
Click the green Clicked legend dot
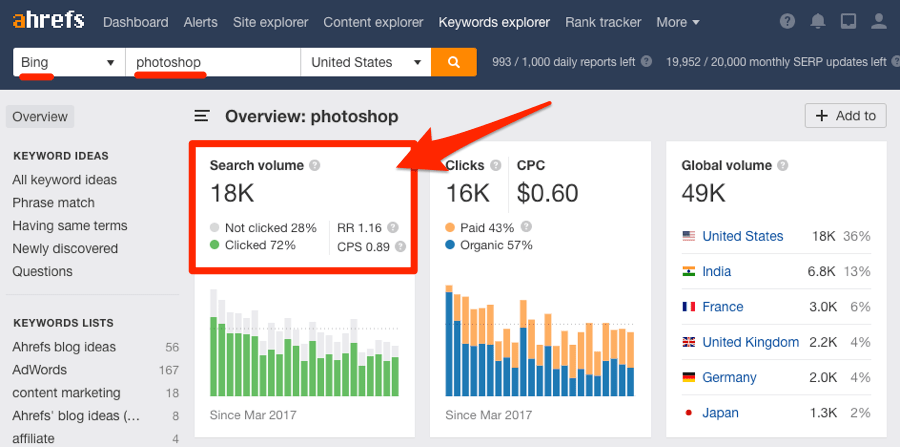(x=215, y=245)
